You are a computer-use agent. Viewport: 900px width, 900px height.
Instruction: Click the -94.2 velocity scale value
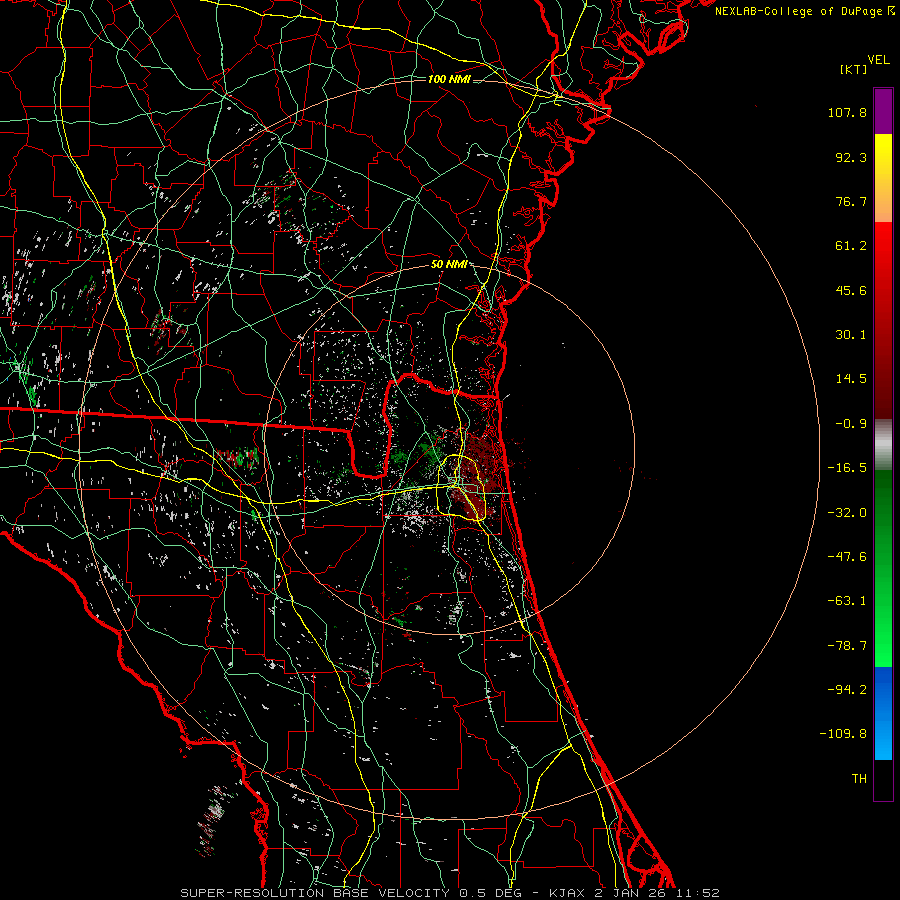[847, 689]
